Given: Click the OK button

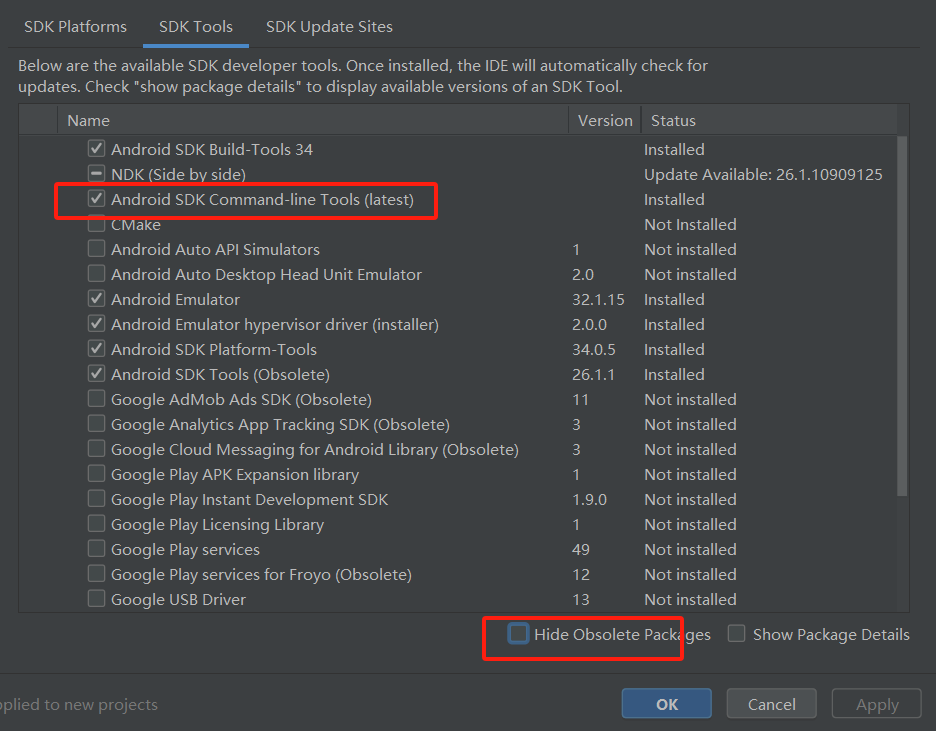Looking at the screenshot, I should (666, 704).
